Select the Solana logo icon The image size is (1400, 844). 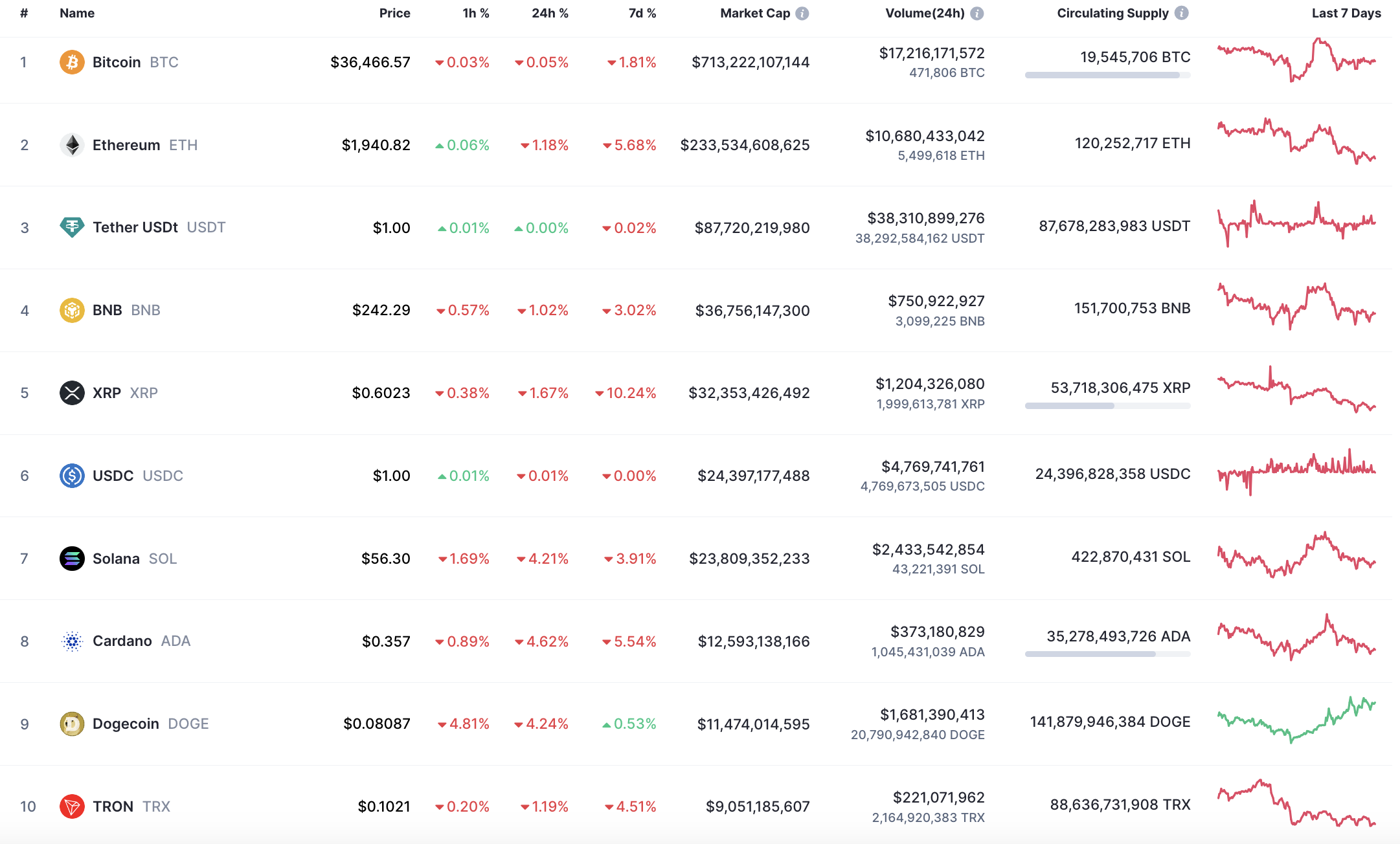72,559
